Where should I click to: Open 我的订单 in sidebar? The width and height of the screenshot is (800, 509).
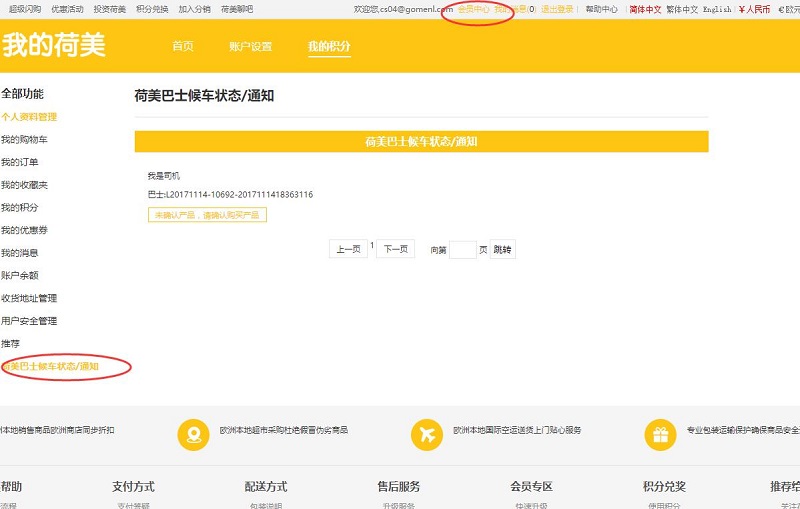[x=19, y=162]
